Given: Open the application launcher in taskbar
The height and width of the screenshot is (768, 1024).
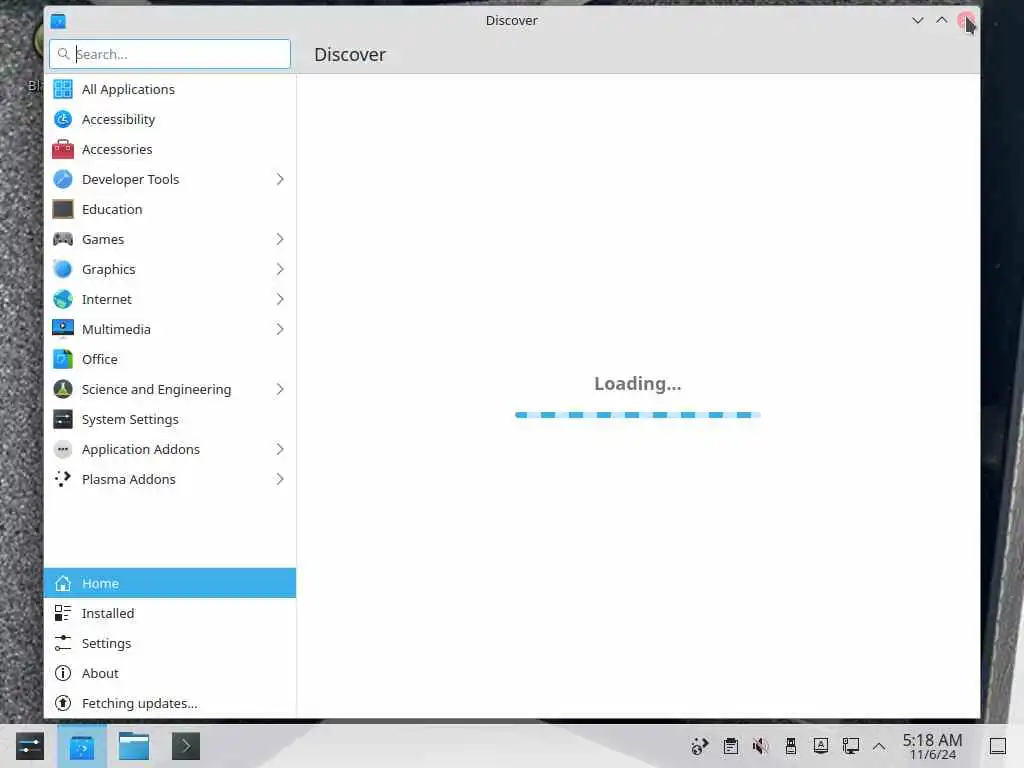Looking at the screenshot, I should (30, 746).
